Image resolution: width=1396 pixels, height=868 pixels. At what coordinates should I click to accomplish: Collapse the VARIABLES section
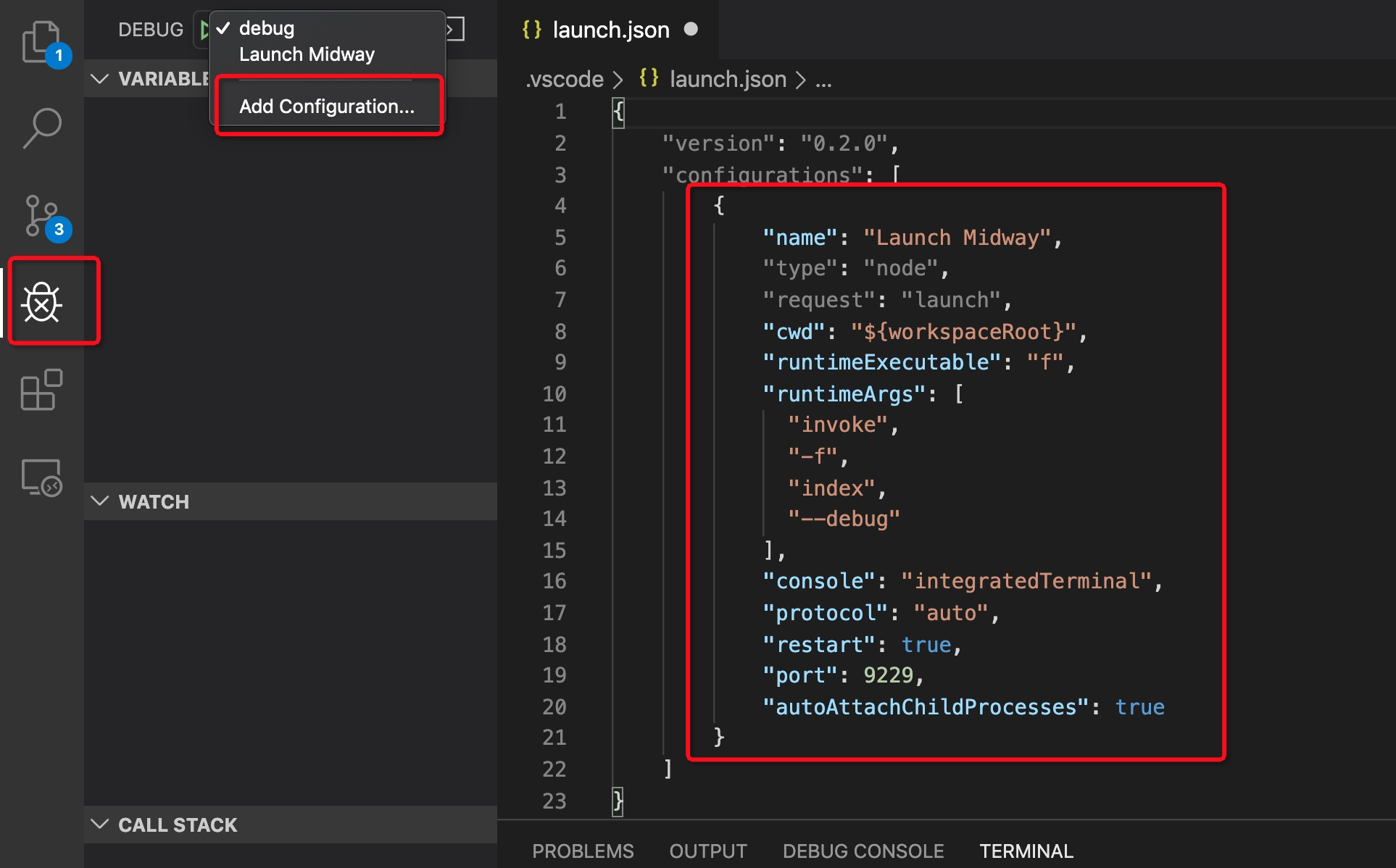(100, 78)
